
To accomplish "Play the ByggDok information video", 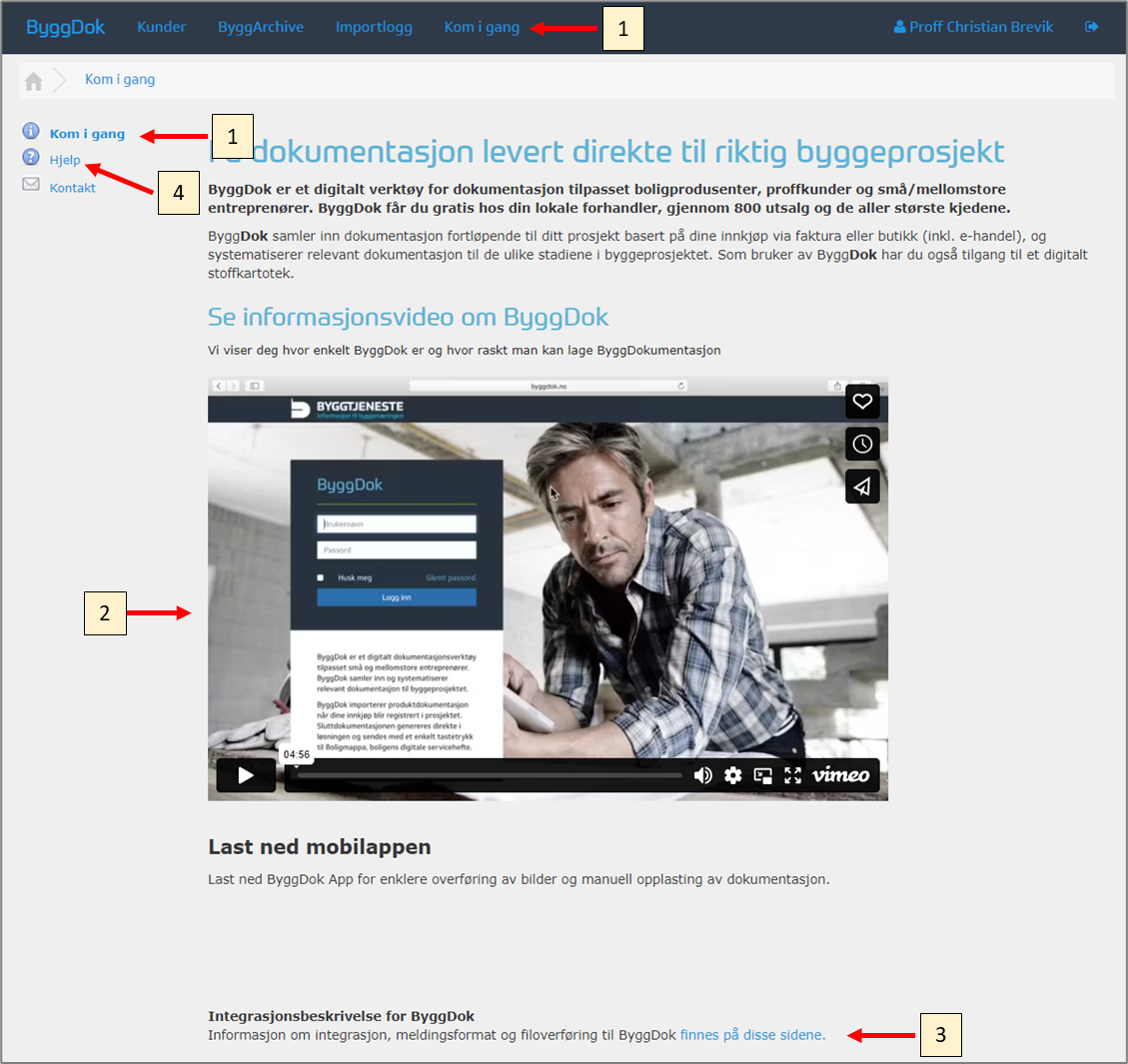I will pyautogui.click(x=246, y=775).
